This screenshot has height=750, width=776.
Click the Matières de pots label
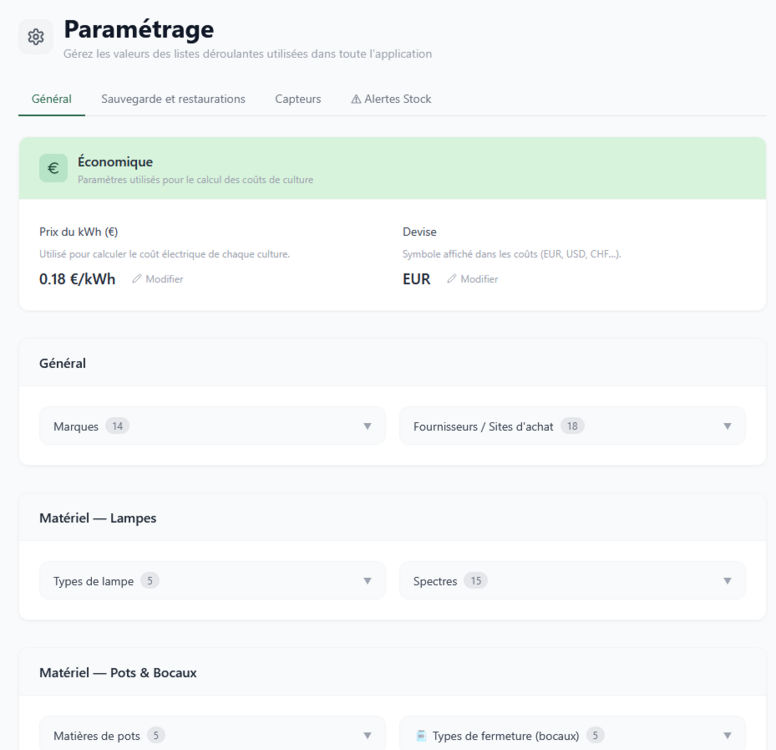(x=97, y=736)
